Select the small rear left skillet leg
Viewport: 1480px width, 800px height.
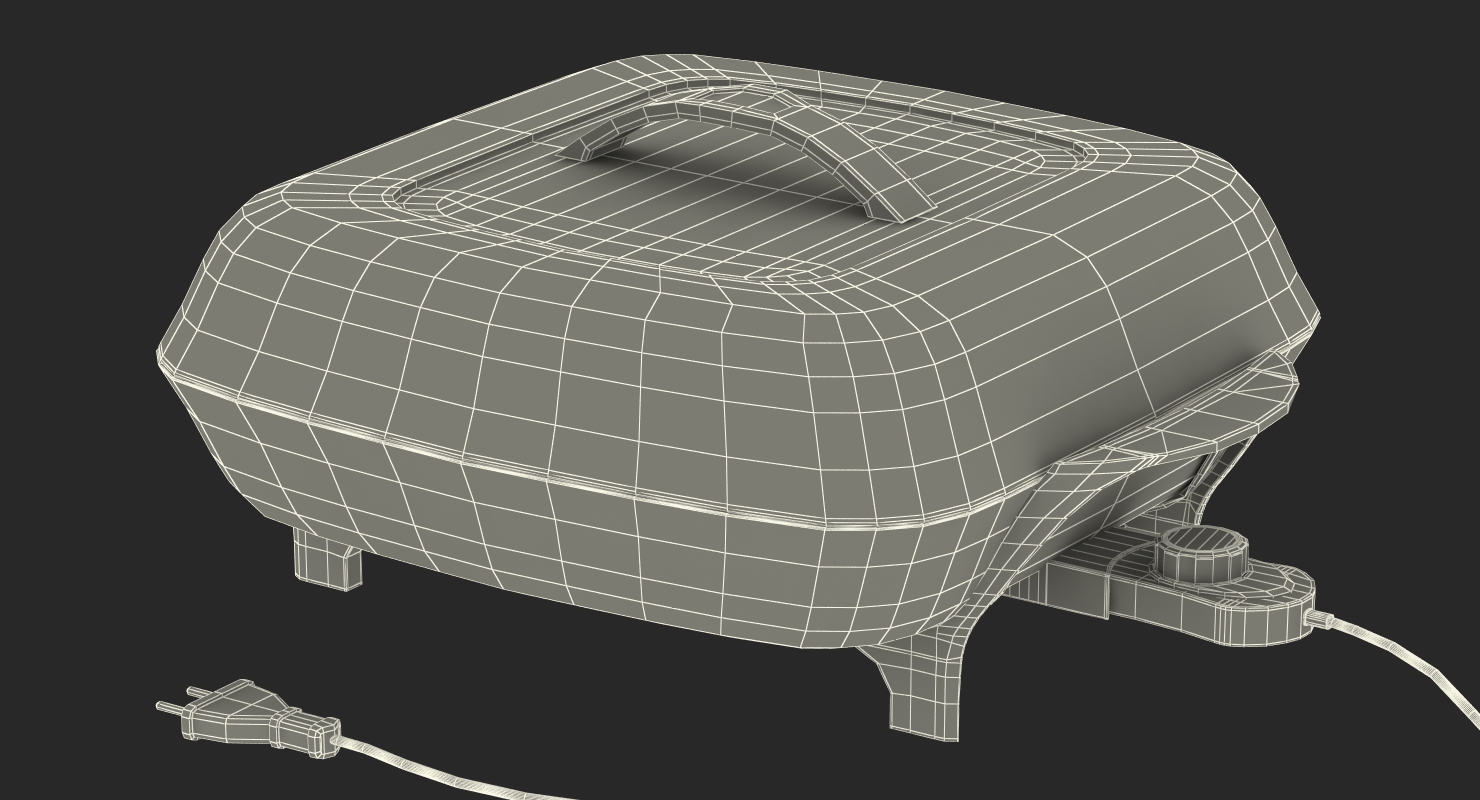click(x=327, y=558)
